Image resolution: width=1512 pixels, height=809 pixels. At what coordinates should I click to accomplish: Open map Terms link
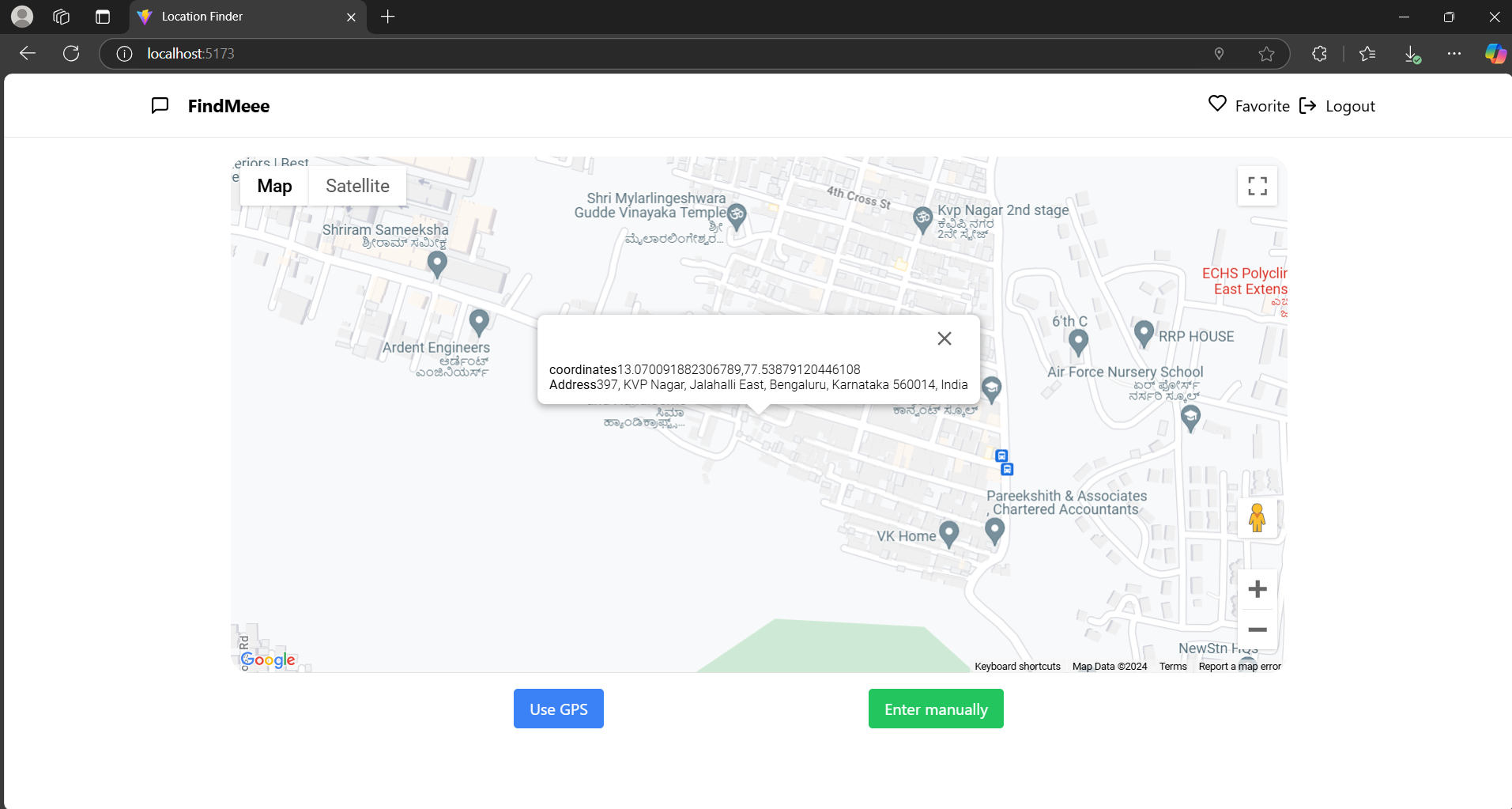pos(1173,667)
